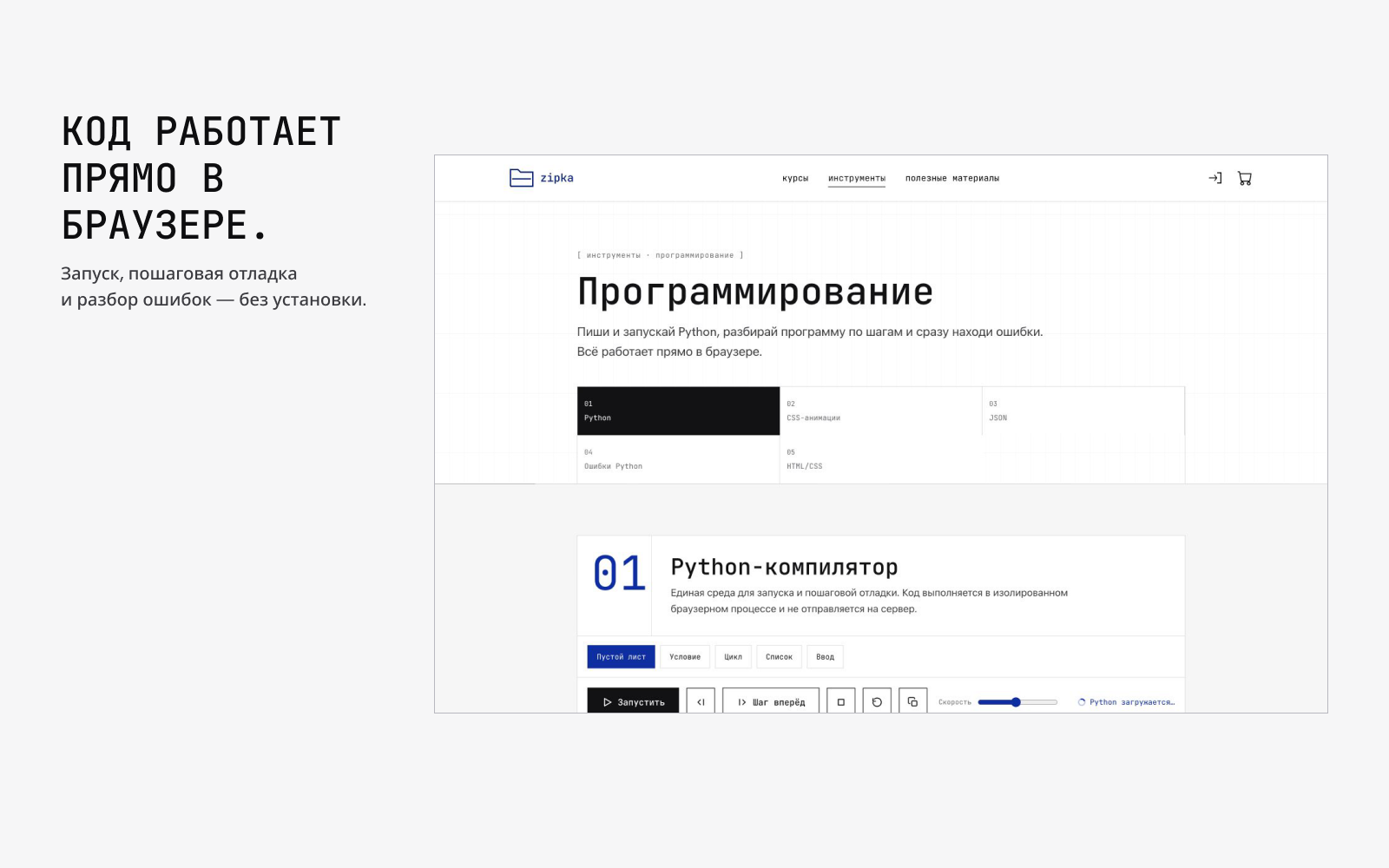The height and width of the screenshot is (868, 1389).
Task: Click the Шаг вперёд button
Action: 771,701
